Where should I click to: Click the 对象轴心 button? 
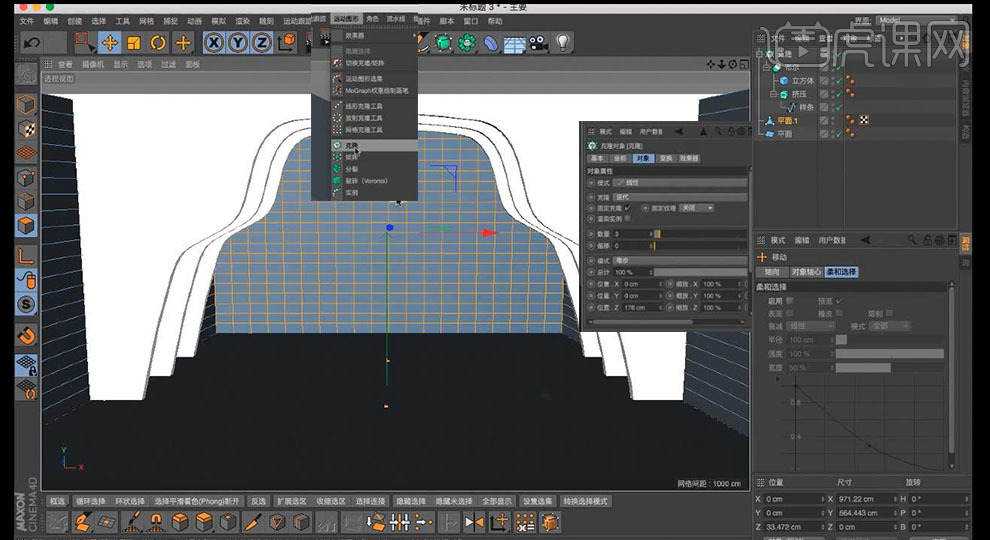(806, 272)
